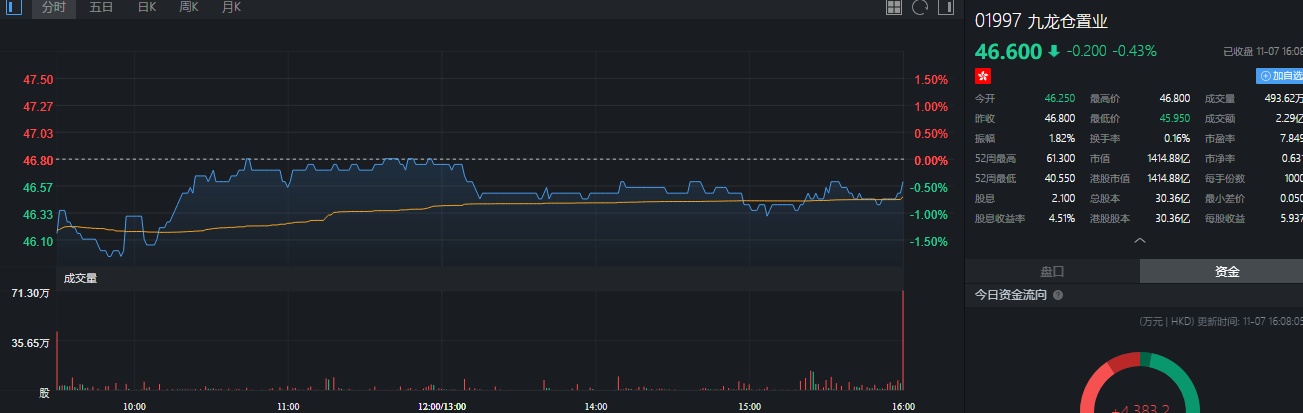Image resolution: width=1303 pixels, height=413 pixels.
Task: Select the 资金 capital flow tab
Action: click(1227, 271)
